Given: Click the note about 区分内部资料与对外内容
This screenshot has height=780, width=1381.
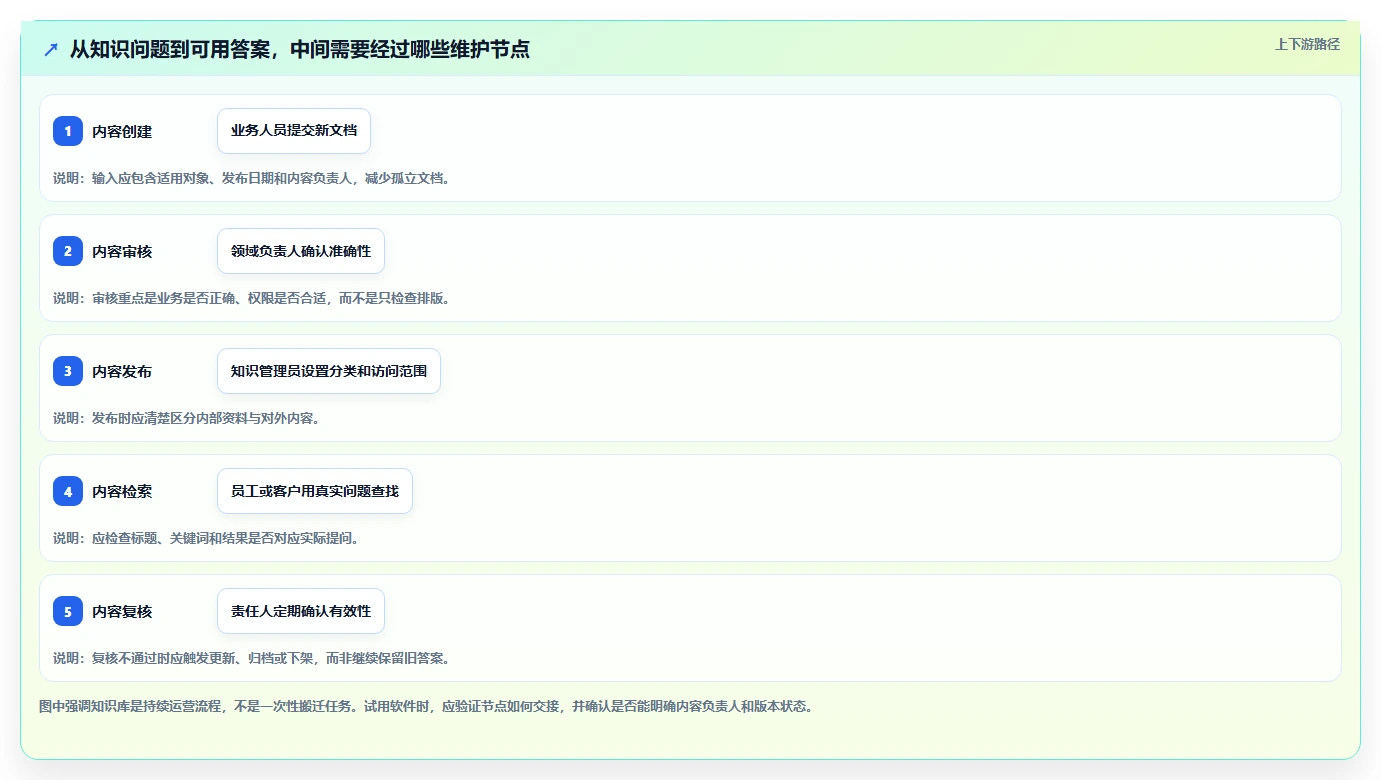Looking at the screenshot, I should pyautogui.click(x=187, y=418).
